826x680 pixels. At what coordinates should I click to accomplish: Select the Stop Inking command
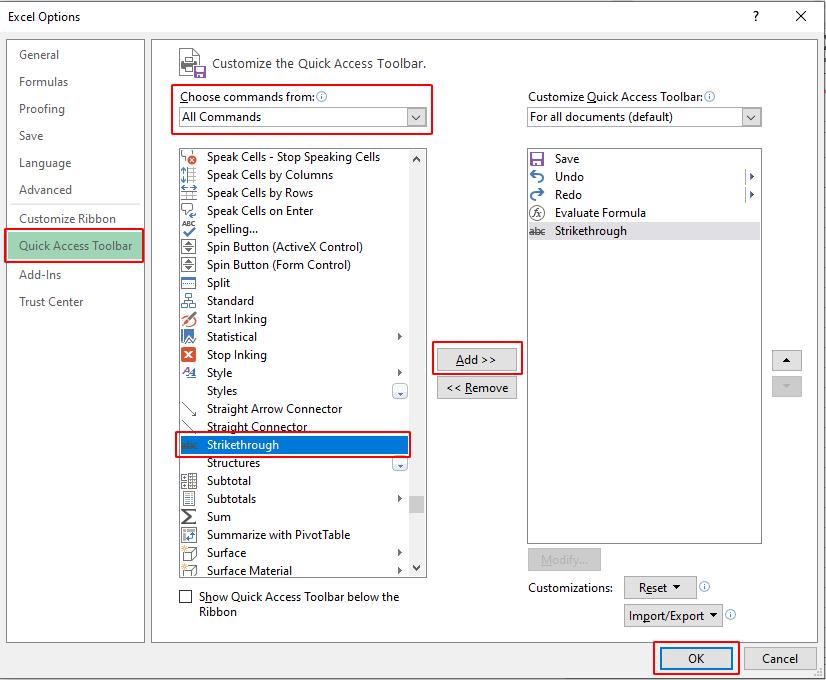pyautogui.click(x=234, y=355)
